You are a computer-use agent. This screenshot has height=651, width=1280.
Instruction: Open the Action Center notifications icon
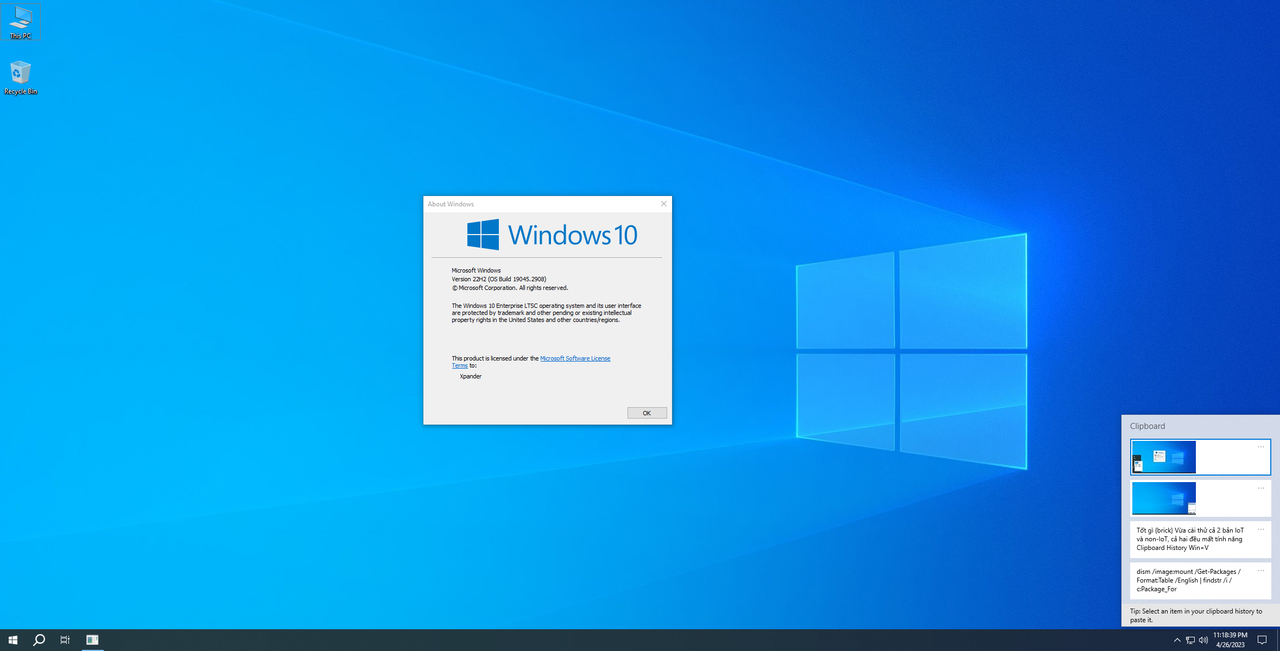pyautogui.click(x=1262, y=640)
